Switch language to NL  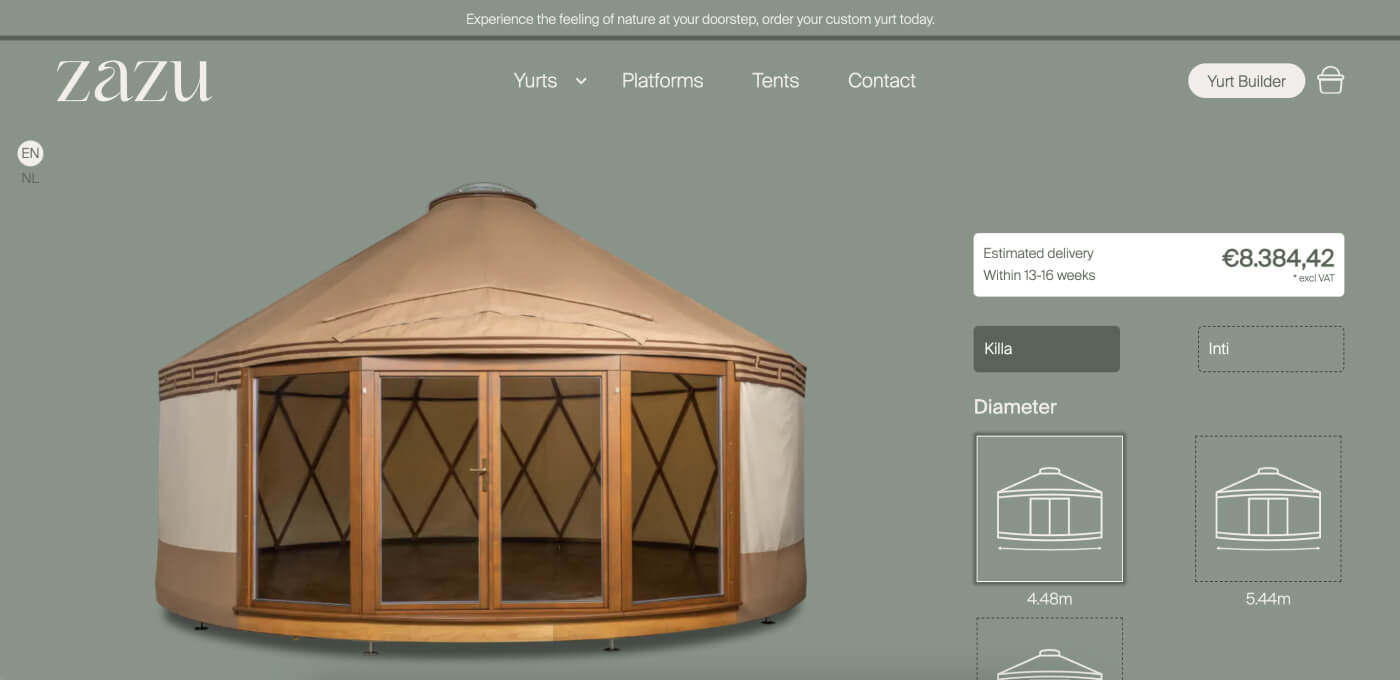[x=30, y=177]
